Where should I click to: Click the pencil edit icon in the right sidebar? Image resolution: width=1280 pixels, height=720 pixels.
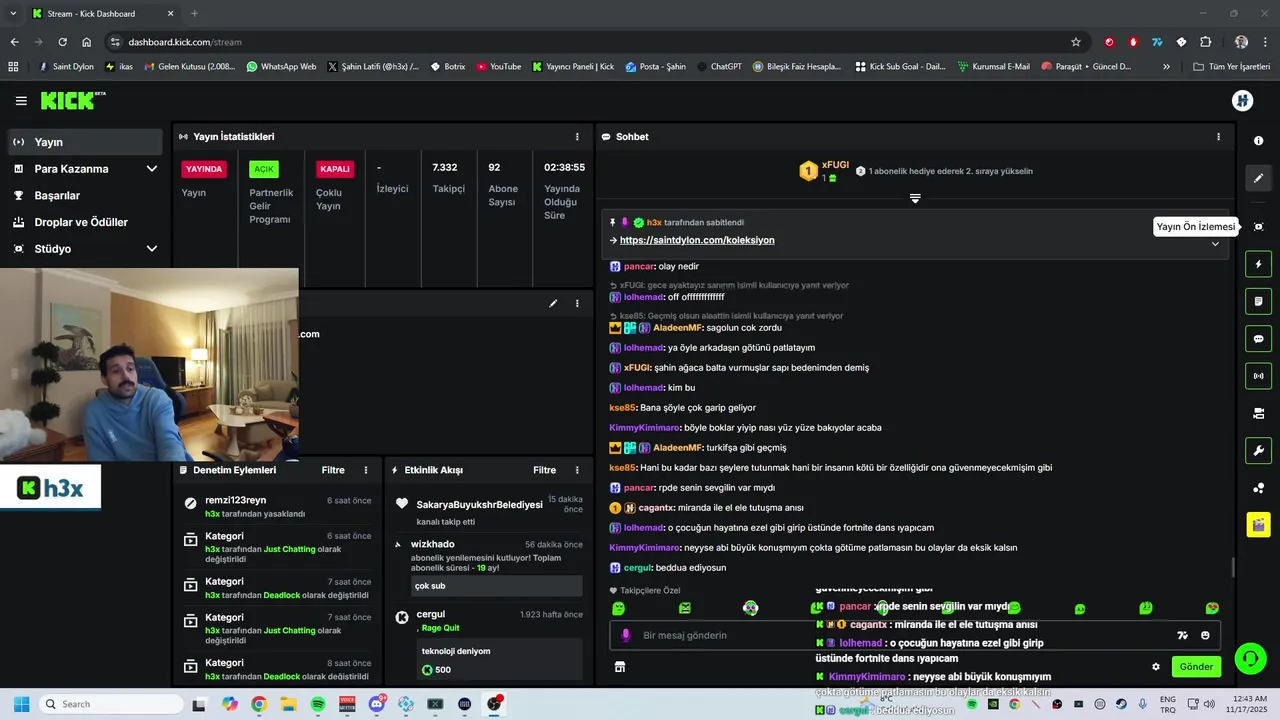[1259, 178]
